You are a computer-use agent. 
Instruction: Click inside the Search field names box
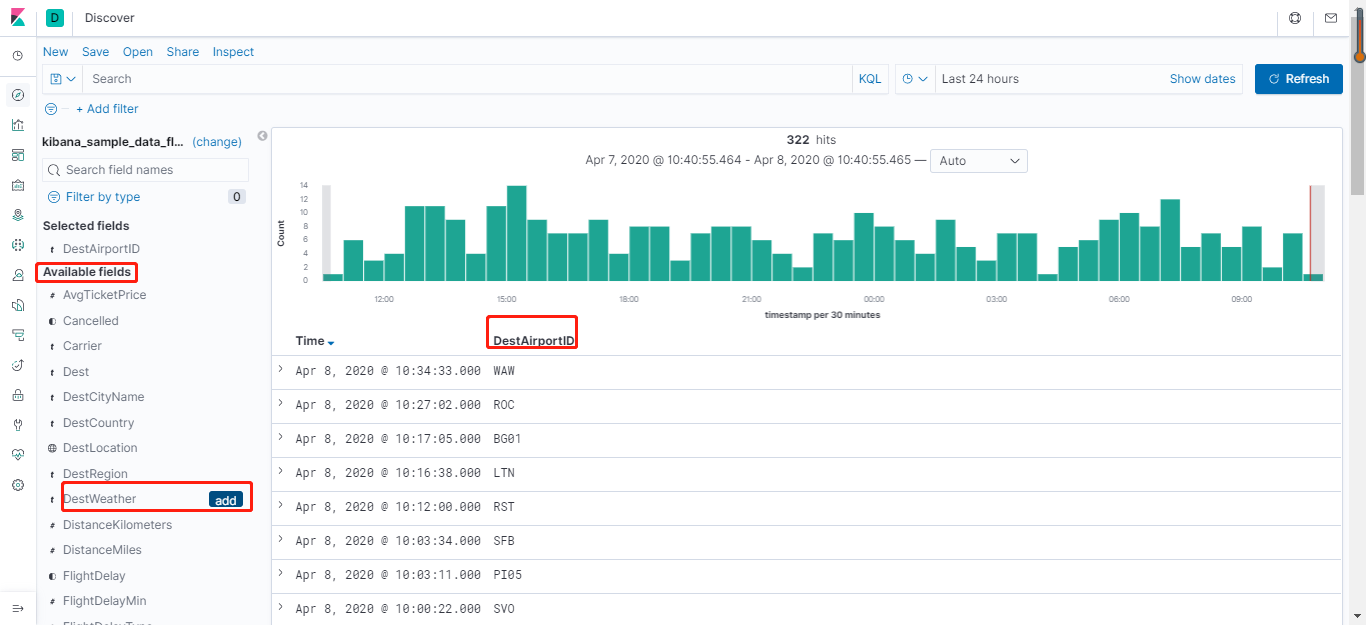point(145,169)
